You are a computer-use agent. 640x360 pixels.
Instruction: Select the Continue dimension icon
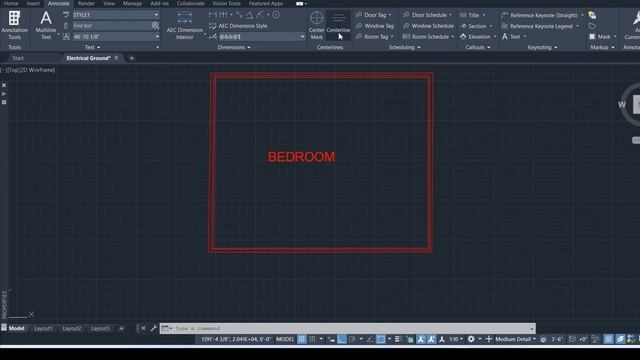click(223, 15)
